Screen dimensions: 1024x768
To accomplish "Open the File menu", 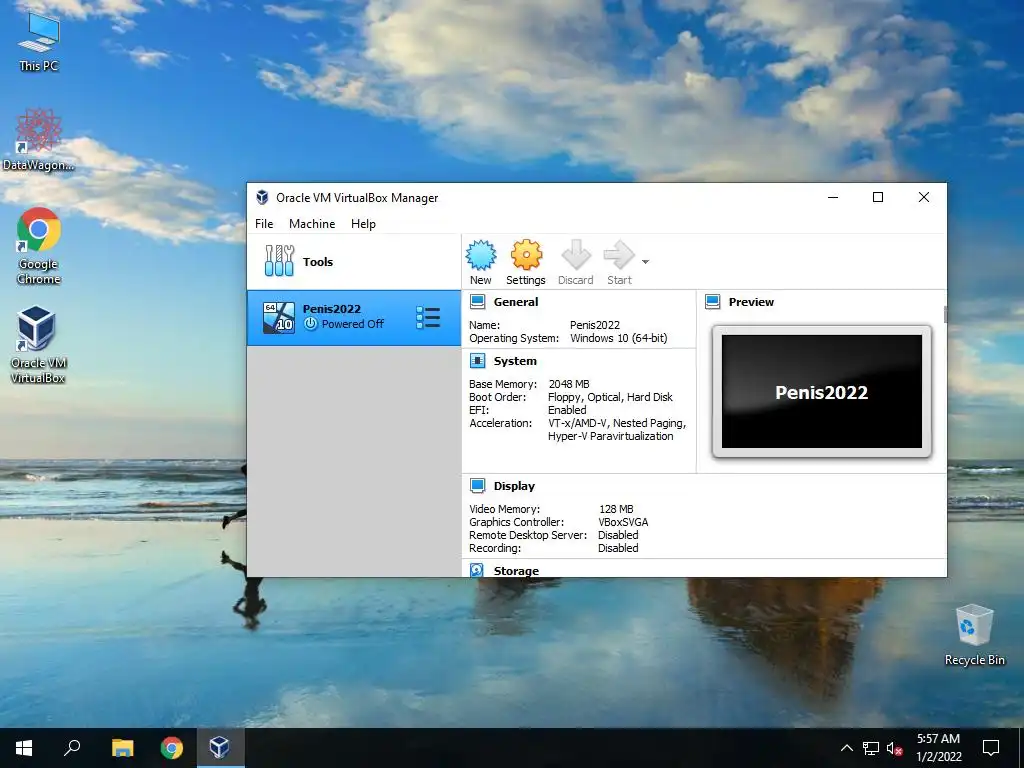I will click(x=264, y=223).
